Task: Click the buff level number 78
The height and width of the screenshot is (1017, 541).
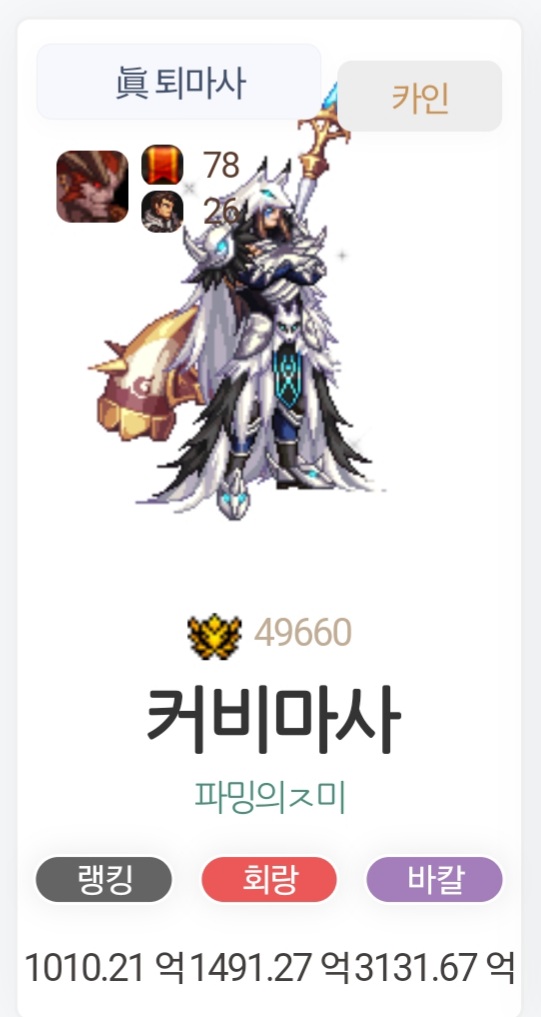Action: (x=221, y=165)
